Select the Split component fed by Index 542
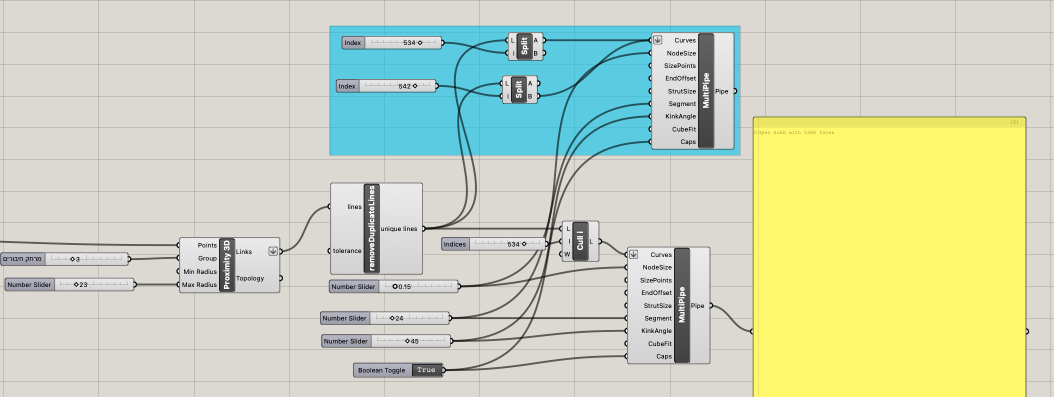 519,90
